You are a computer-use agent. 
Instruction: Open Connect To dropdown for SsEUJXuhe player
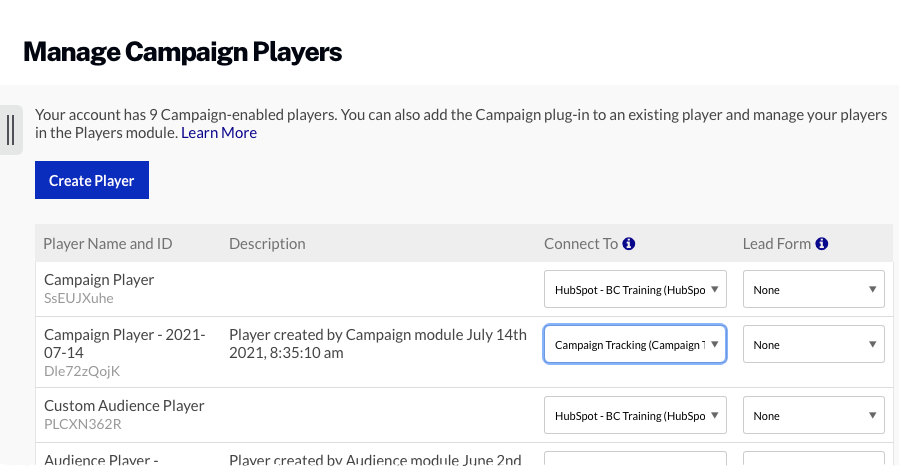click(635, 290)
